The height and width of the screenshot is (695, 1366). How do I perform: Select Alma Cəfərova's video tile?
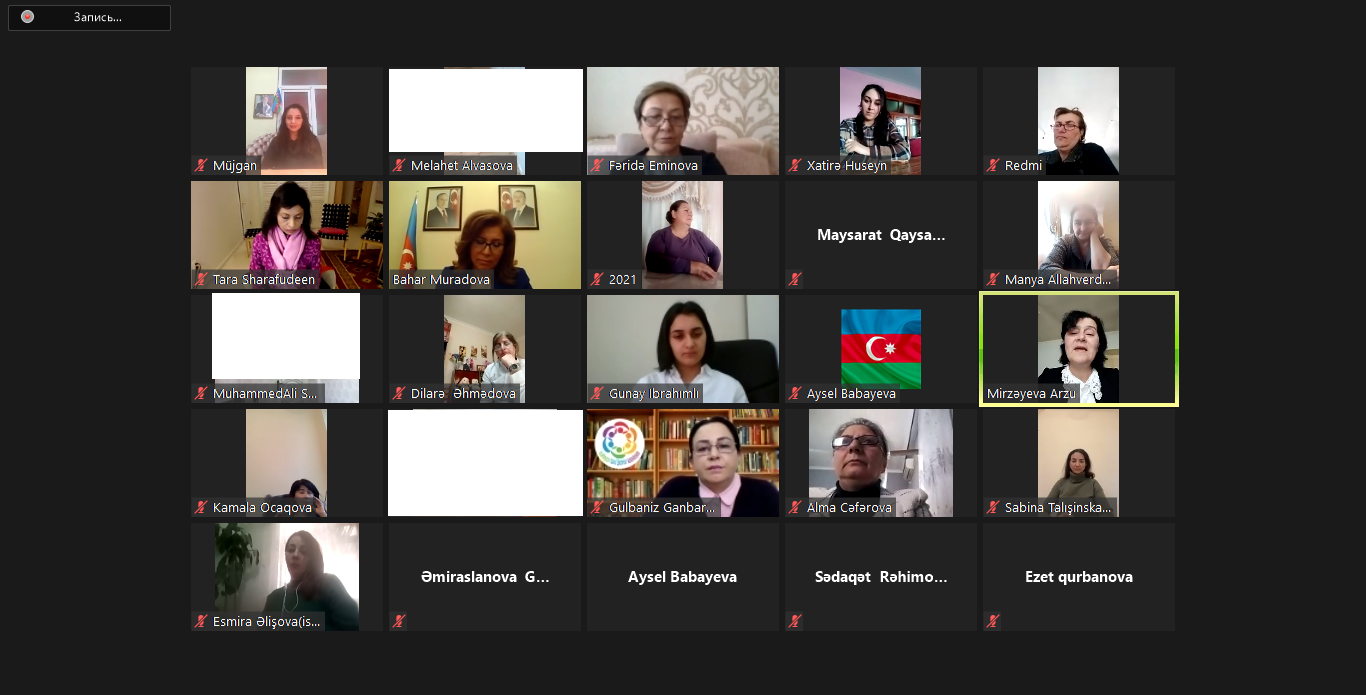point(881,463)
